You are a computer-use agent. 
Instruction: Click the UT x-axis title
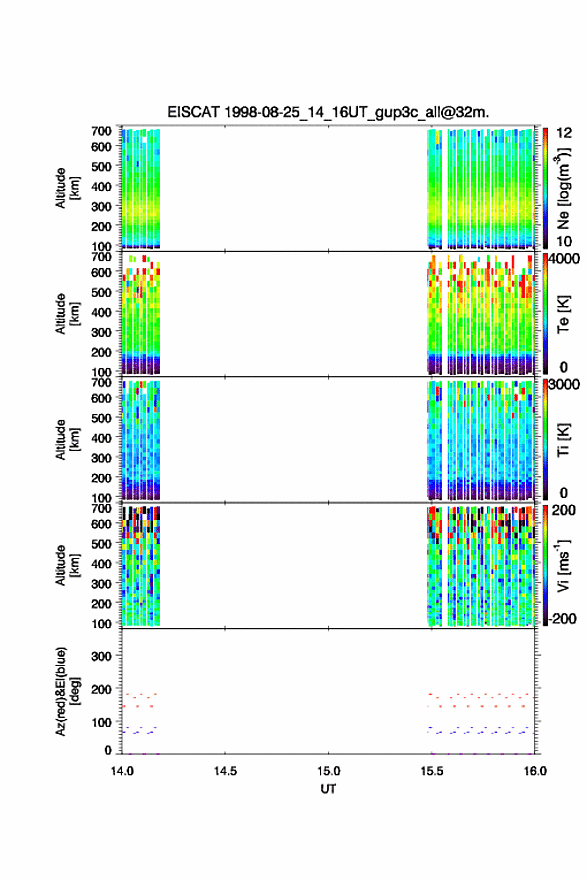point(328,789)
